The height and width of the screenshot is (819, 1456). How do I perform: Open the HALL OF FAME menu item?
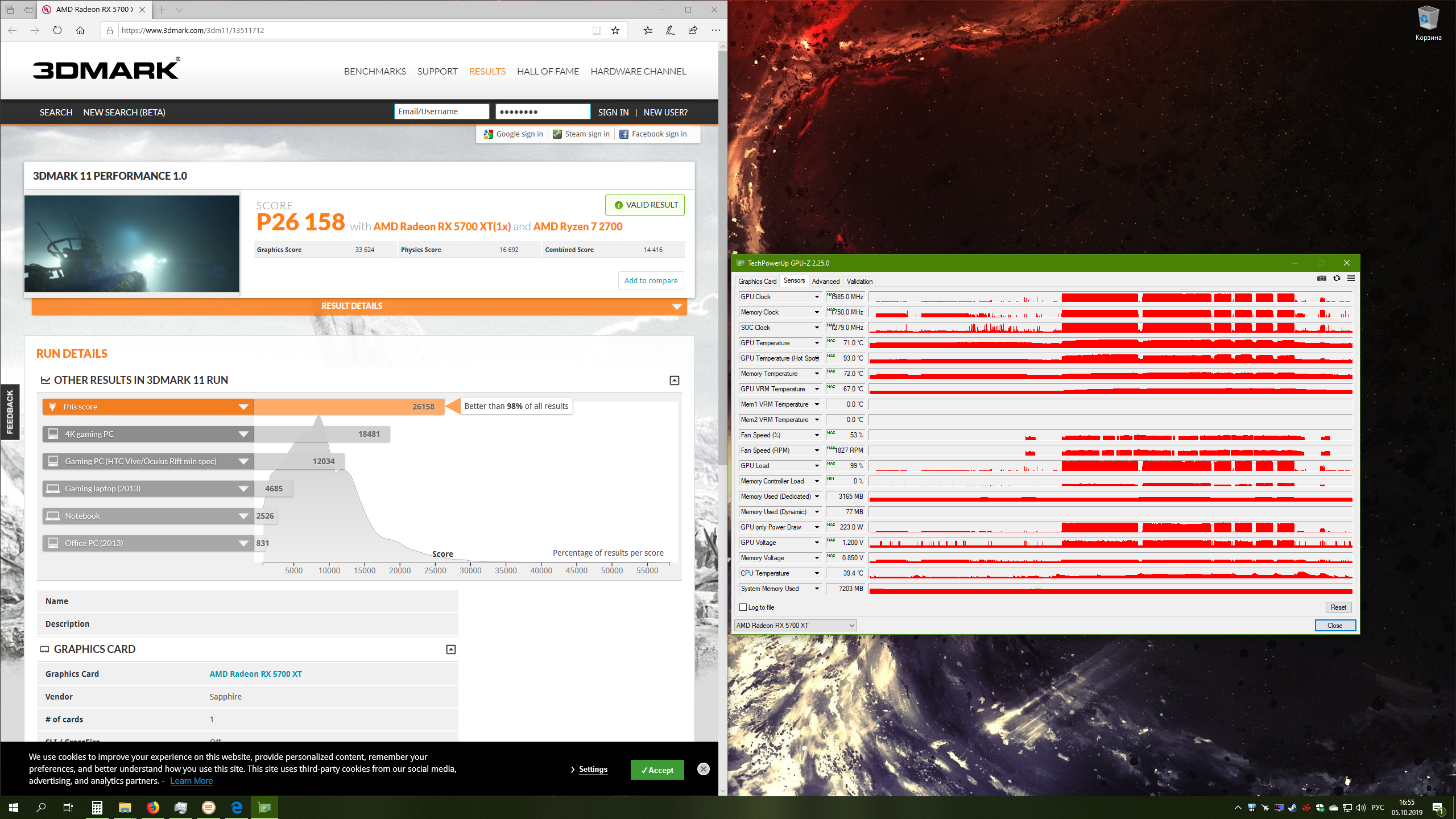point(548,71)
